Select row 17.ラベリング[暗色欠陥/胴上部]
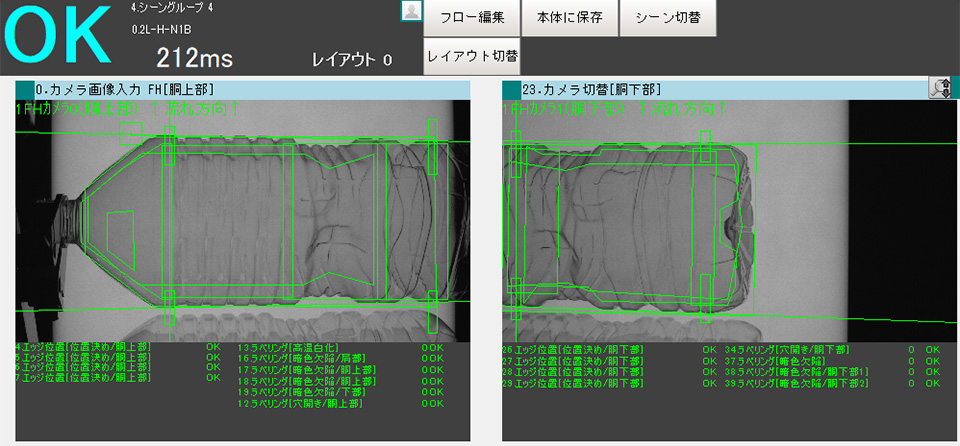 (x=307, y=370)
